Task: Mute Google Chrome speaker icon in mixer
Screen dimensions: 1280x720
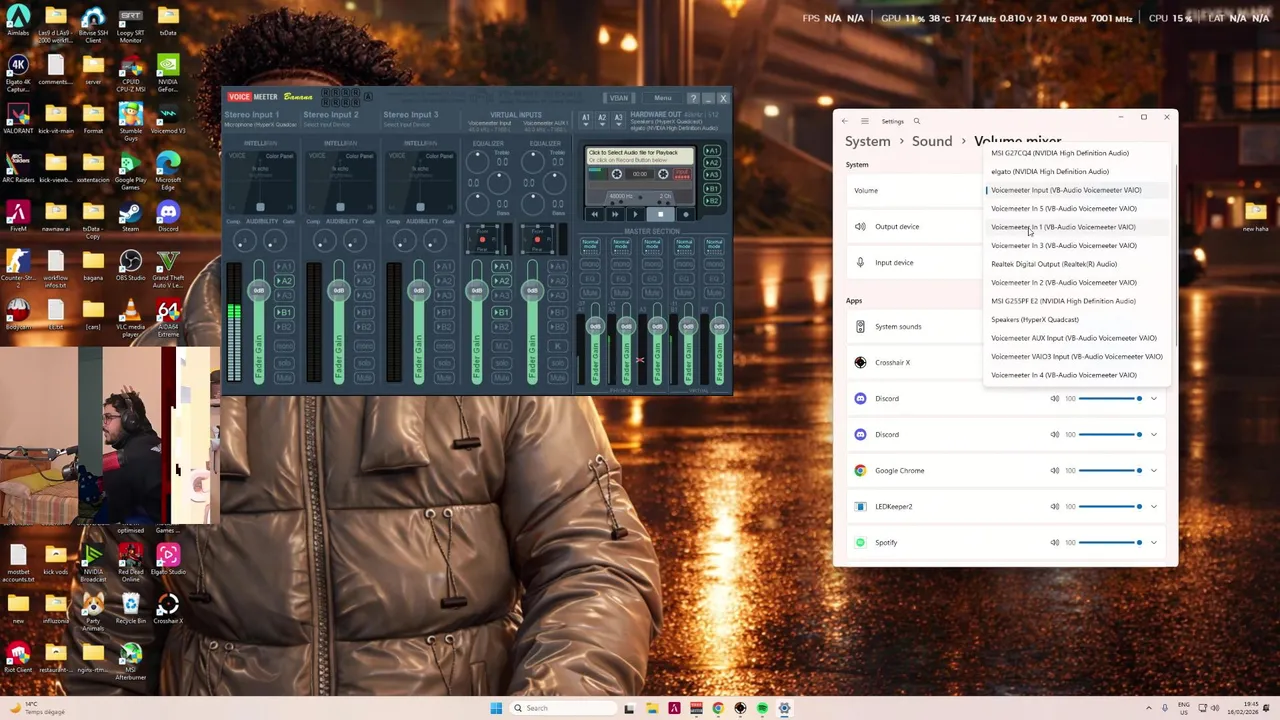Action: 1054,470
